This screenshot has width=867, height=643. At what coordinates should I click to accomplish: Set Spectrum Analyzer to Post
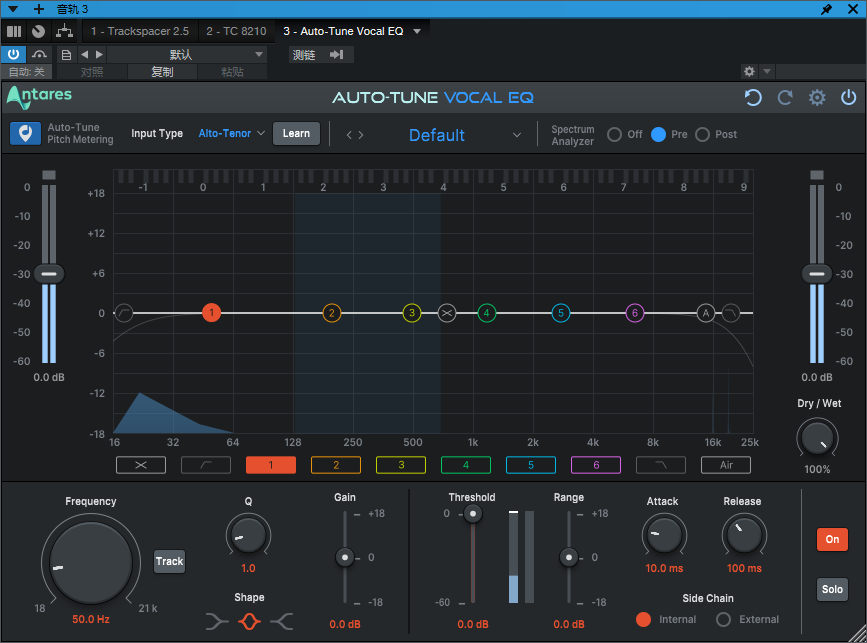click(702, 134)
